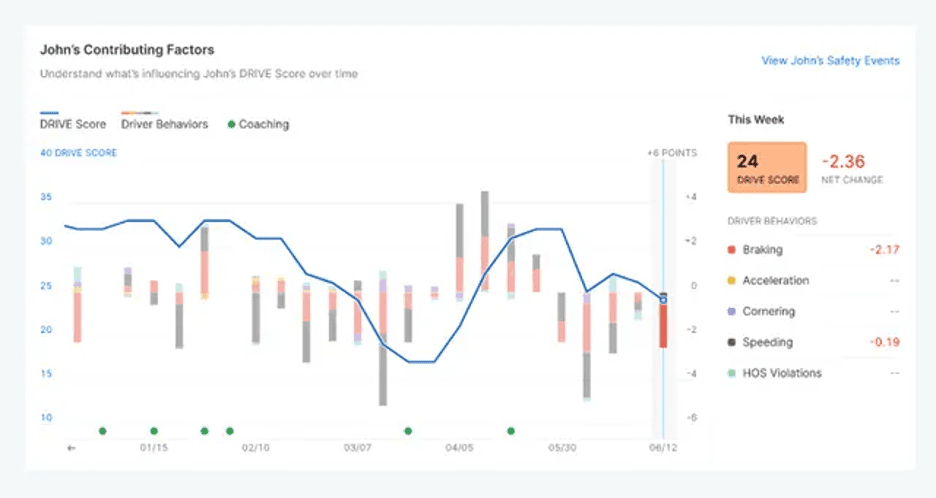Open View John's Safety Events link

[x=830, y=61]
